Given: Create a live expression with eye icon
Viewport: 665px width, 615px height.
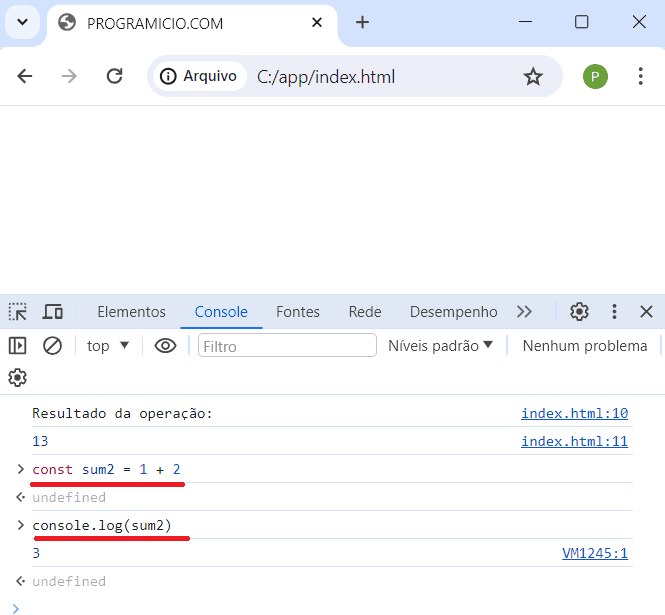Looking at the screenshot, I should click(x=165, y=346).
